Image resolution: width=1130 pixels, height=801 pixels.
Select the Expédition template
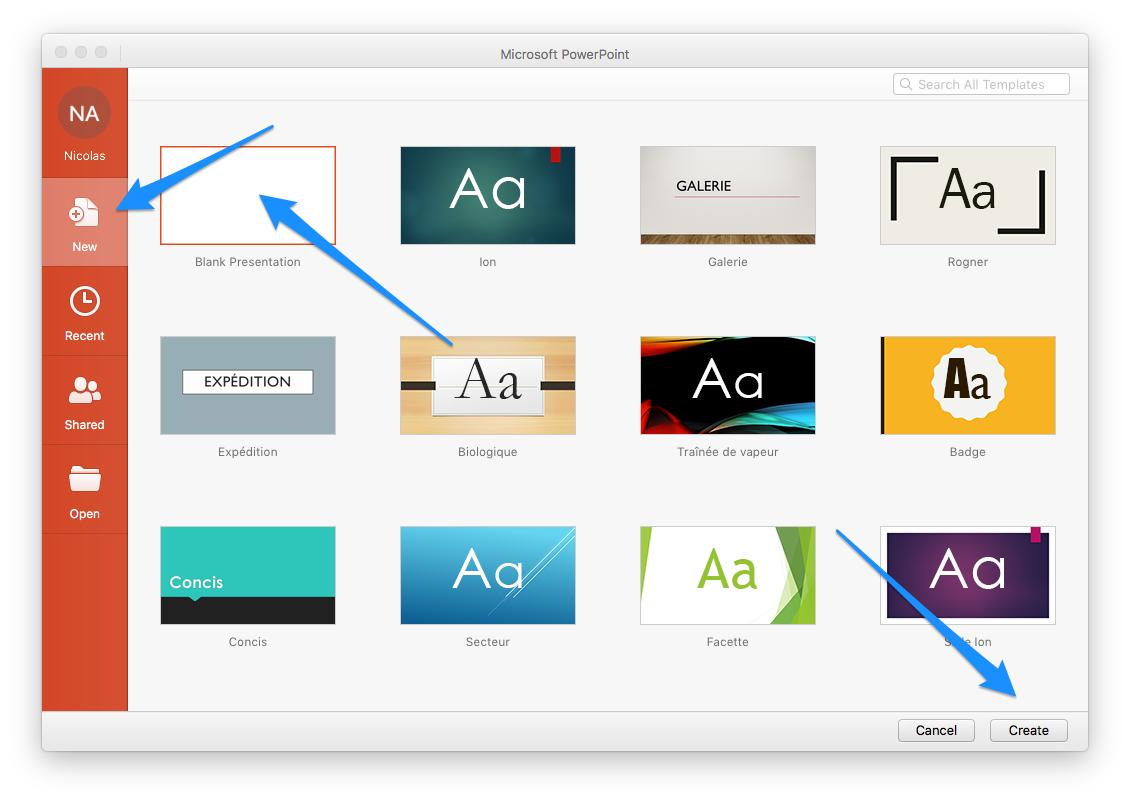coord(247,385)
